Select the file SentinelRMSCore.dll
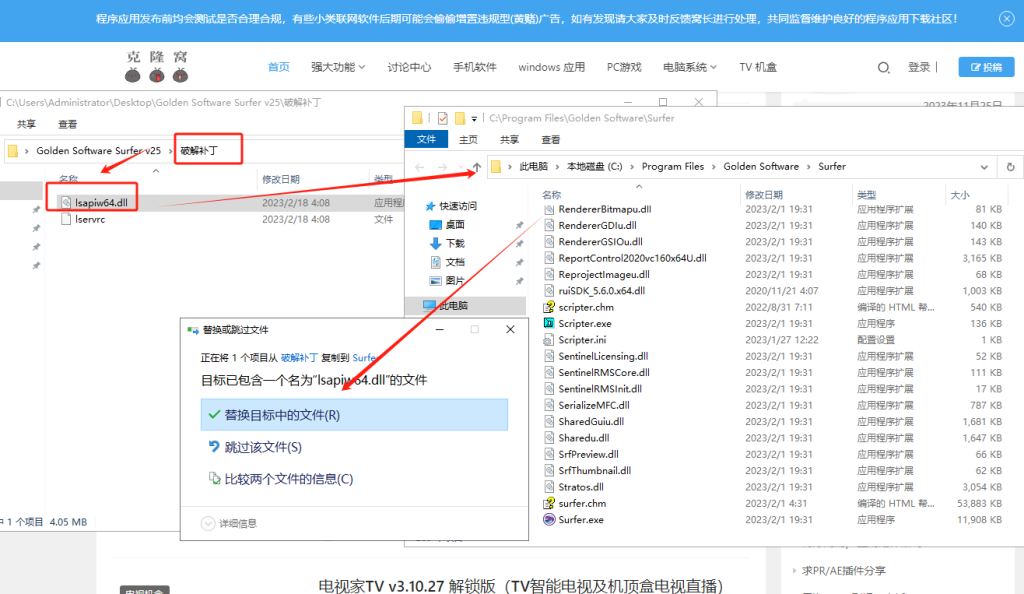 (x=603, y=372)
